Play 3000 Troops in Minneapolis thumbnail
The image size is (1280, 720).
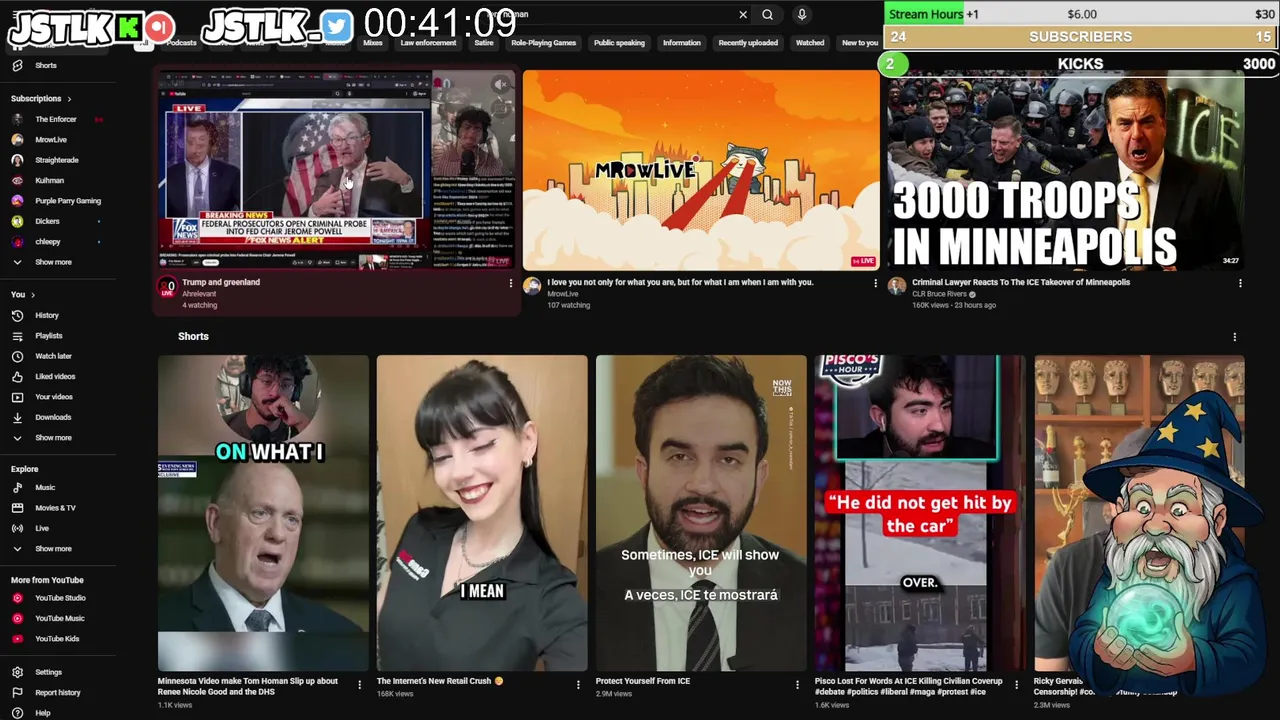(1066, 170)
